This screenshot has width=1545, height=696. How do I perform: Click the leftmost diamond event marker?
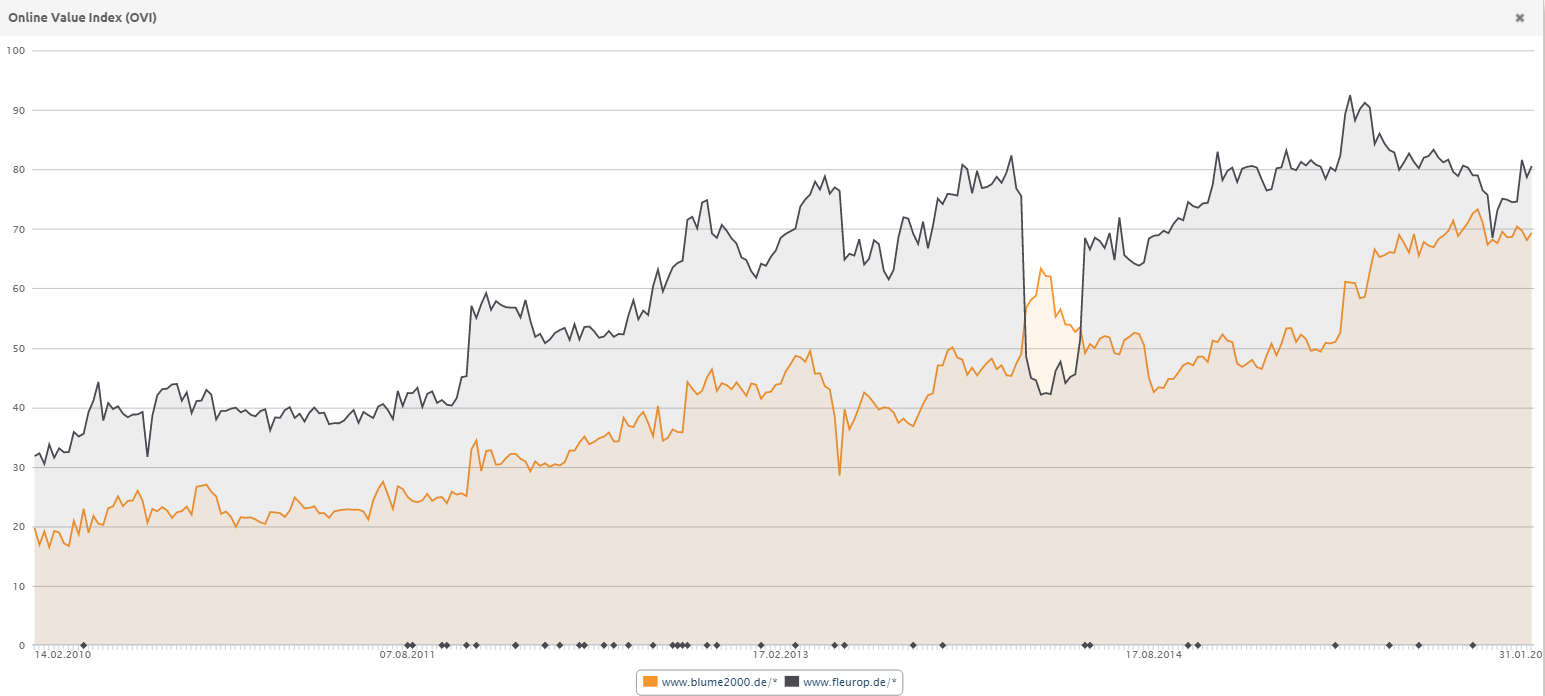(x=83, y=645)
